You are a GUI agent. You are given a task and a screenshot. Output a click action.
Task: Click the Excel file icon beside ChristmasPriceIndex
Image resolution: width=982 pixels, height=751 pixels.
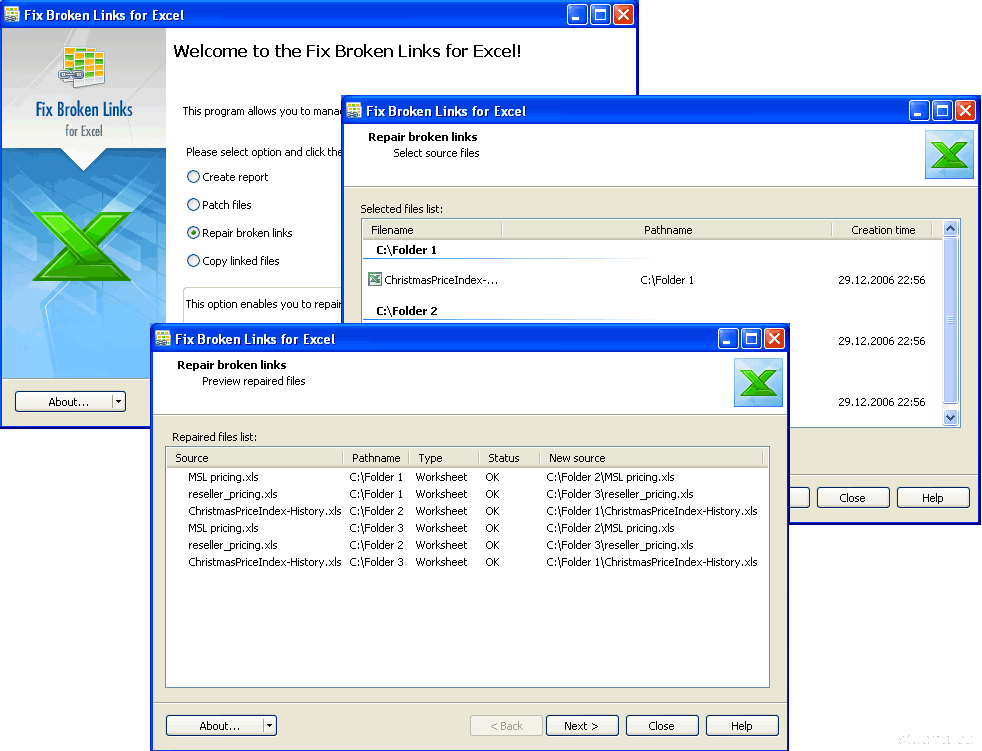[x=375, y=280]
